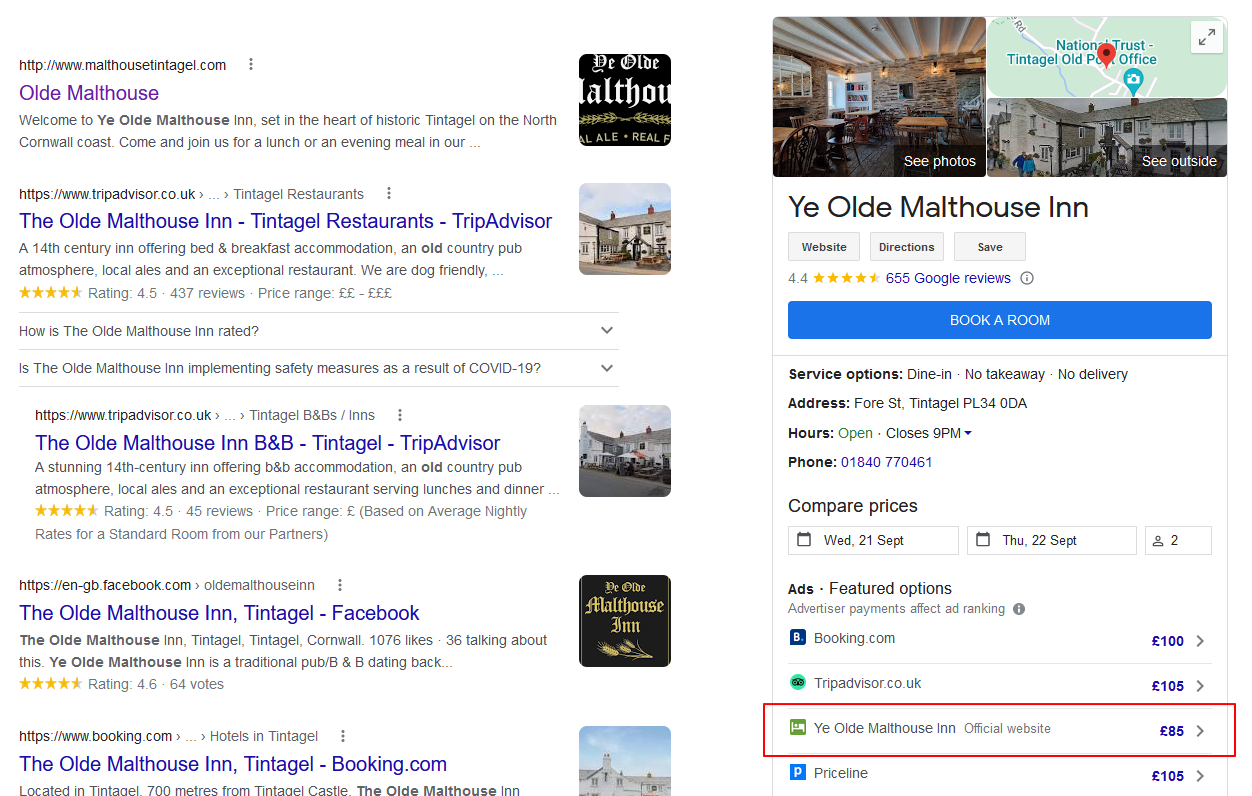Open Booking.com £100 price chevron
The width and height of the screenshot is (1252, 796).
click(1201, 641)
